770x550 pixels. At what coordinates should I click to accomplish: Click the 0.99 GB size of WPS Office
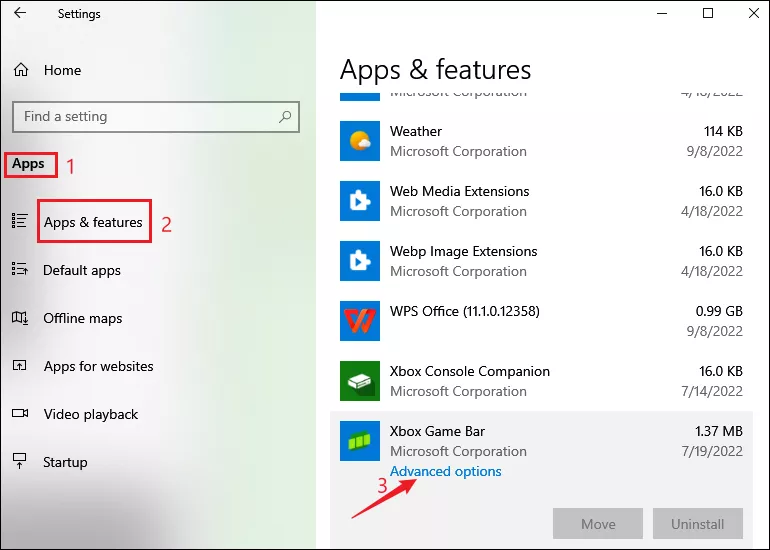(718, 311)
